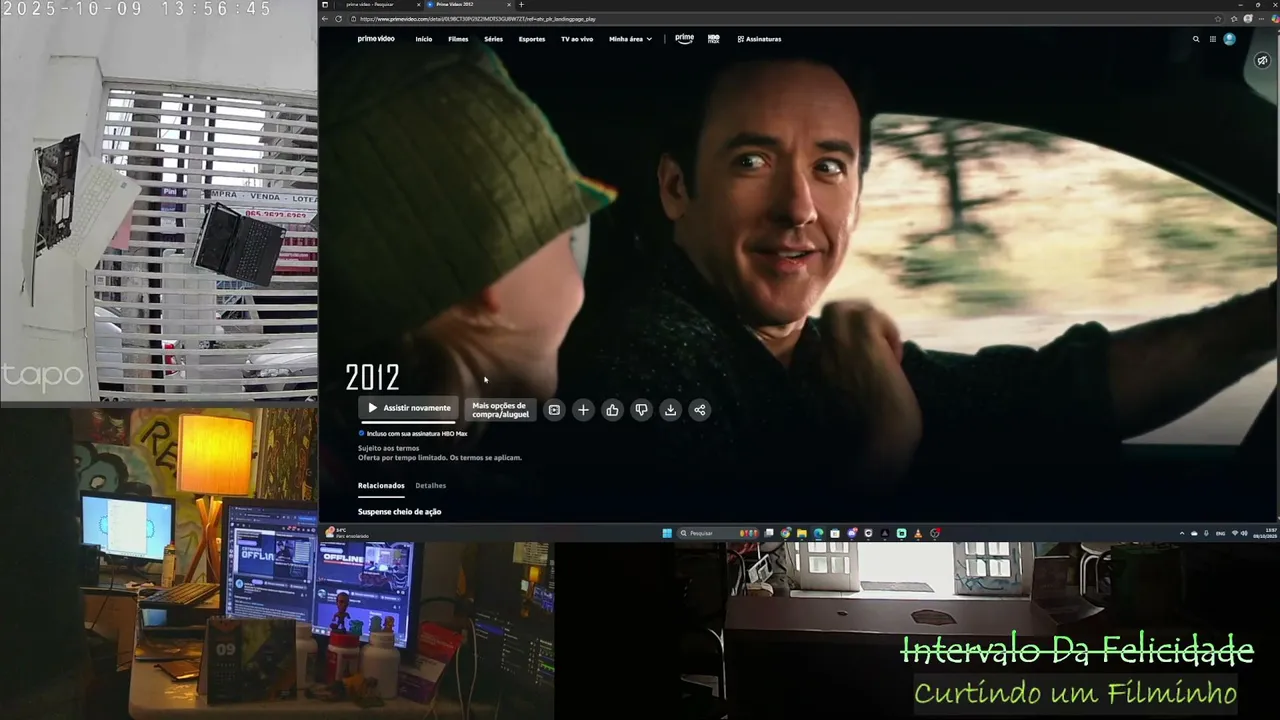1280x720 pixels.
Task: Open the Filmes section
Action: tap(458, 39)
